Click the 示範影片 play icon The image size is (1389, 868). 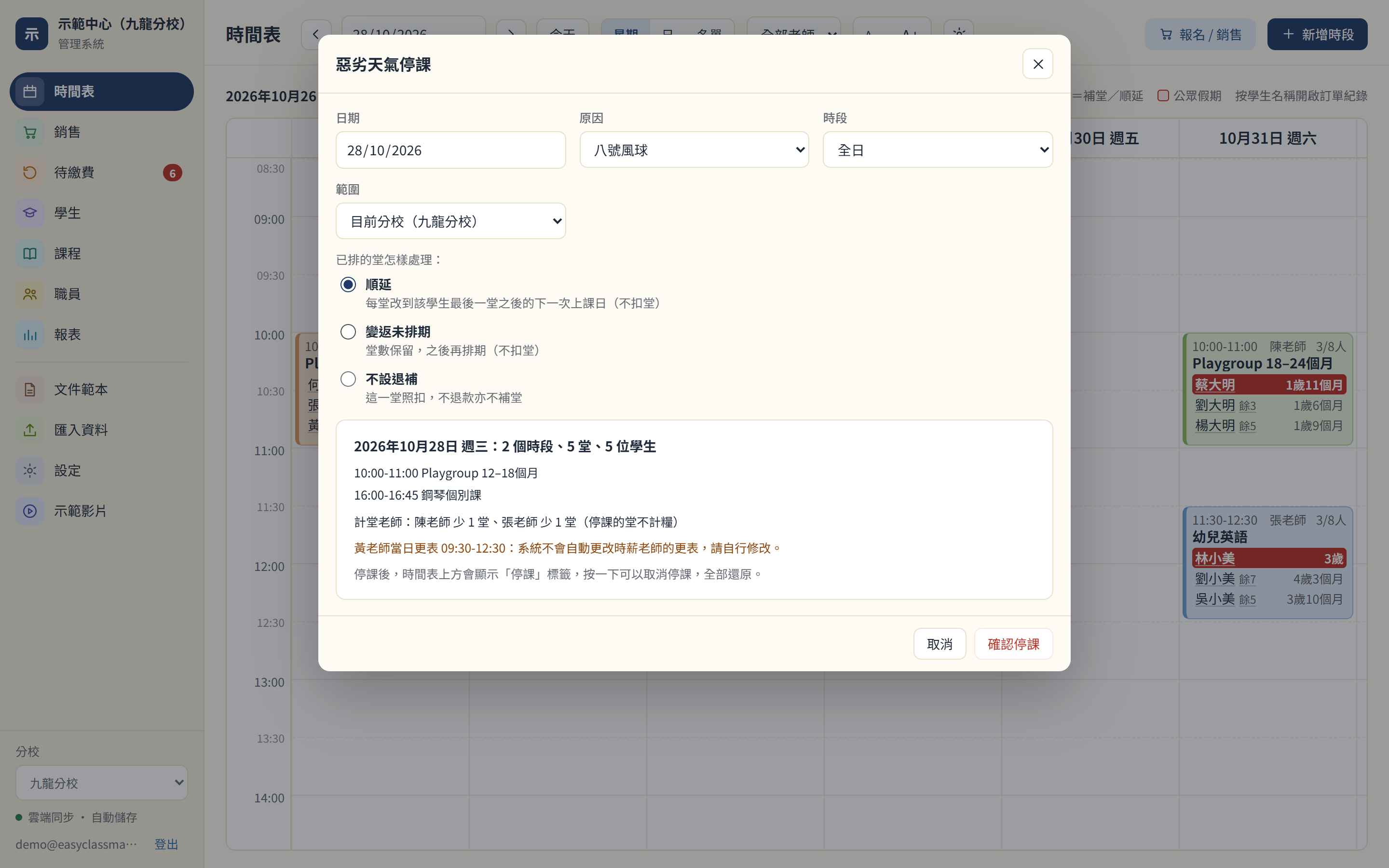pyautogui.click(x=30, y=511)
